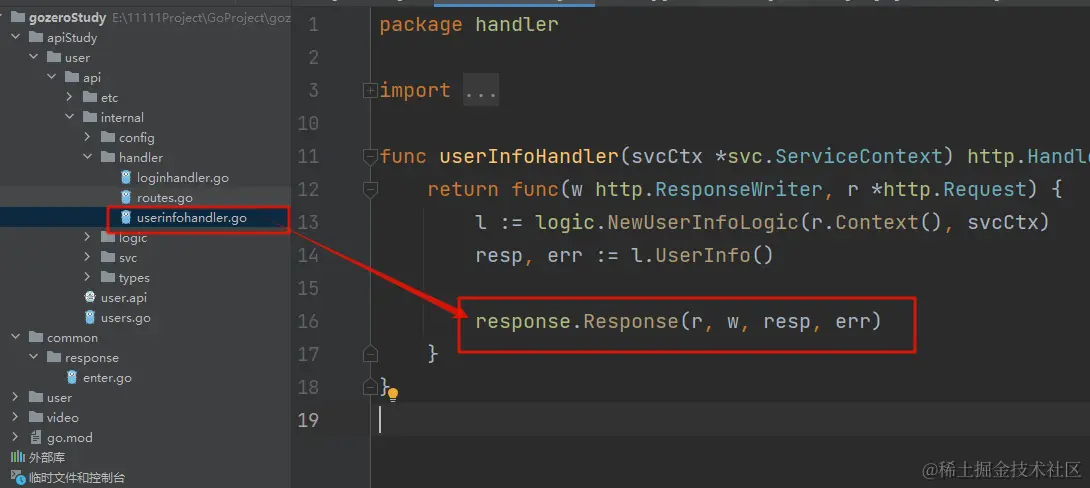The width and height of the screenshot is (1090, 488).
Task: Collapse the response folder chevron
Action: click(33, 357)
